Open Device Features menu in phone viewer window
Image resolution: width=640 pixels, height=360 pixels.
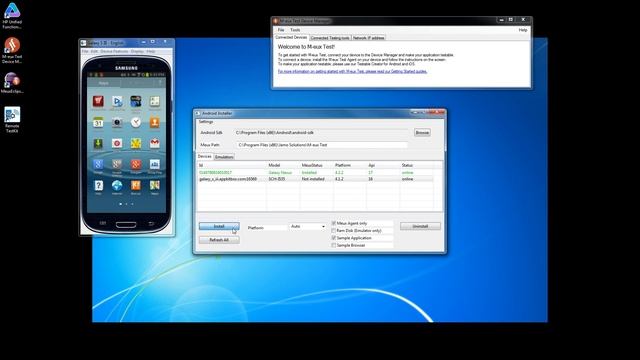pos(114,51)
